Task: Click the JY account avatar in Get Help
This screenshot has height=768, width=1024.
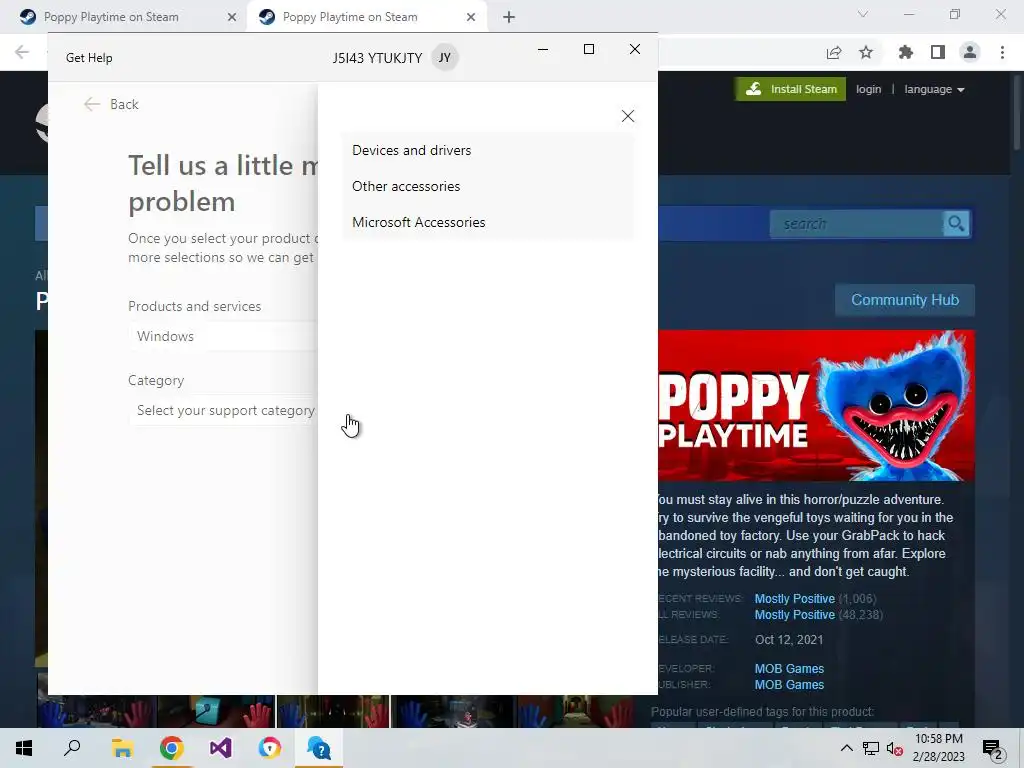Action: tap(445, 57)
